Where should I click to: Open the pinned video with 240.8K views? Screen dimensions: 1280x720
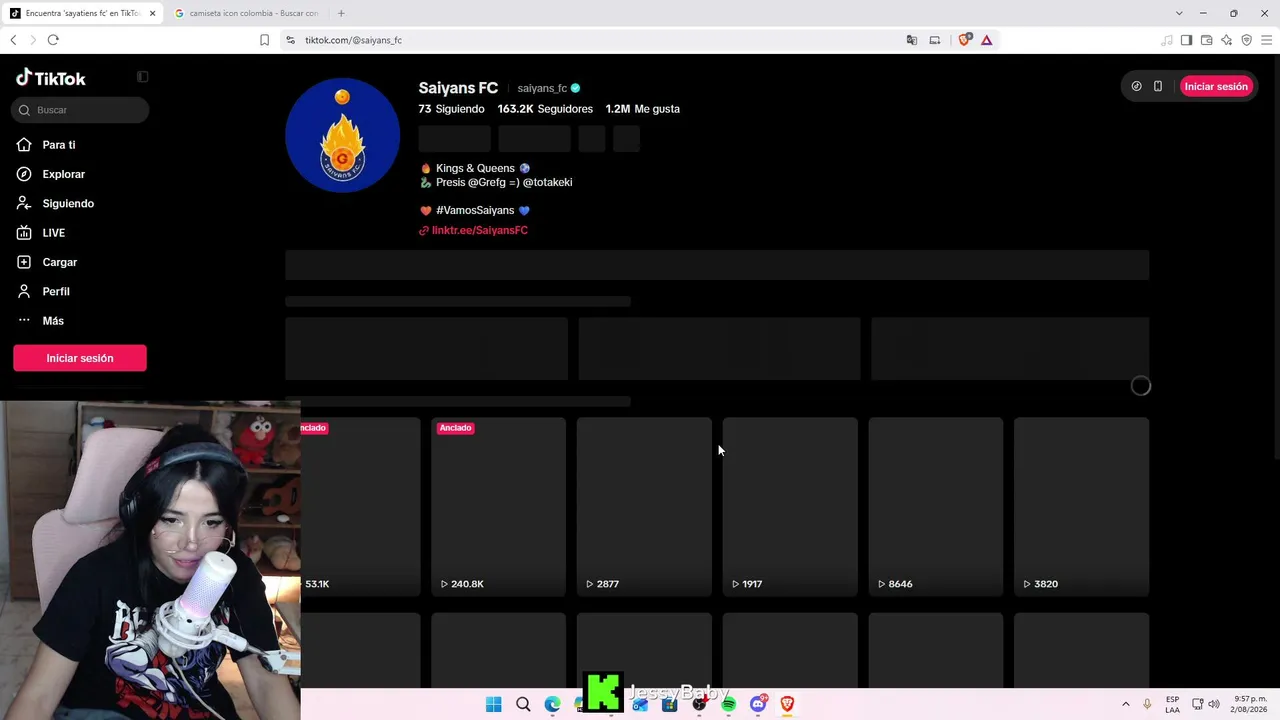tap(498, 507)
